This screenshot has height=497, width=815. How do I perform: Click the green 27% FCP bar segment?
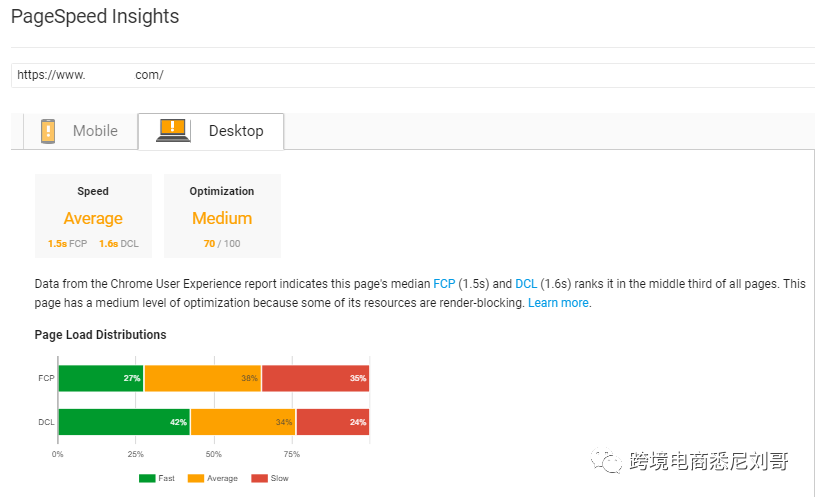tap(101, 378)
